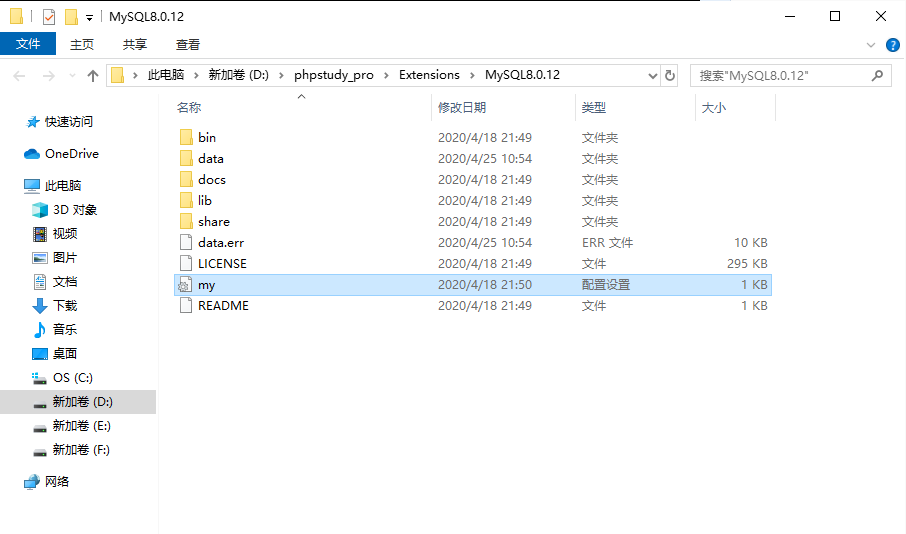Open 桌面 in the sidebar

[65, 354]
